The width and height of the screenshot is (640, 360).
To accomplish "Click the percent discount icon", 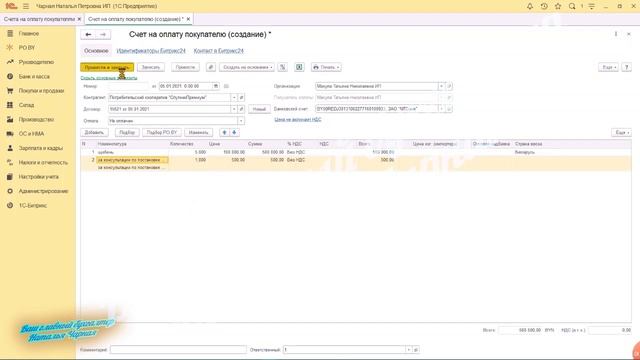I will pyautogui.click(x=282, y=67).
